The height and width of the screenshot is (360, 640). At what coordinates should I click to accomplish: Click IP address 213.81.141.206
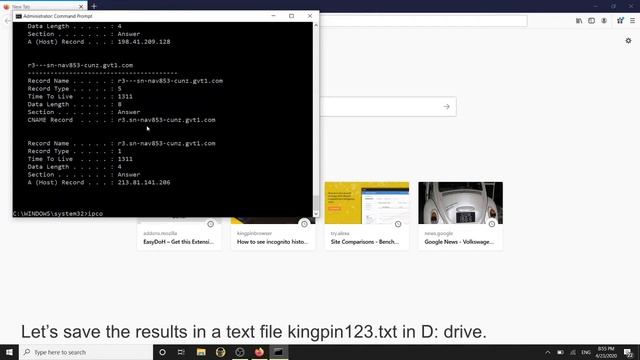[x=144, y=182]
